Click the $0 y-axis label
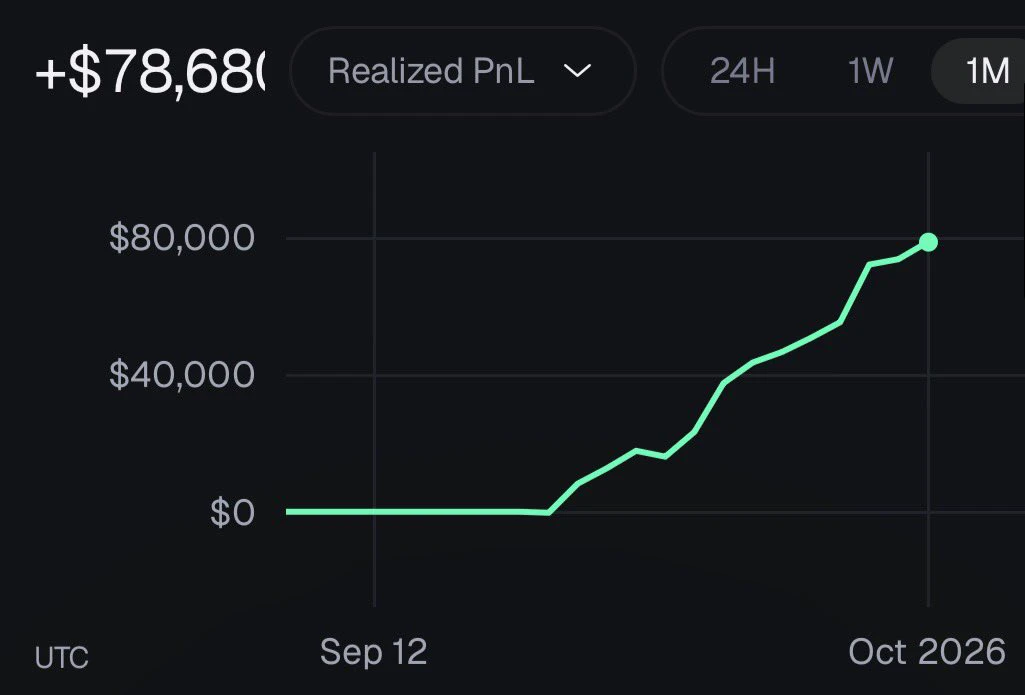 232,513
